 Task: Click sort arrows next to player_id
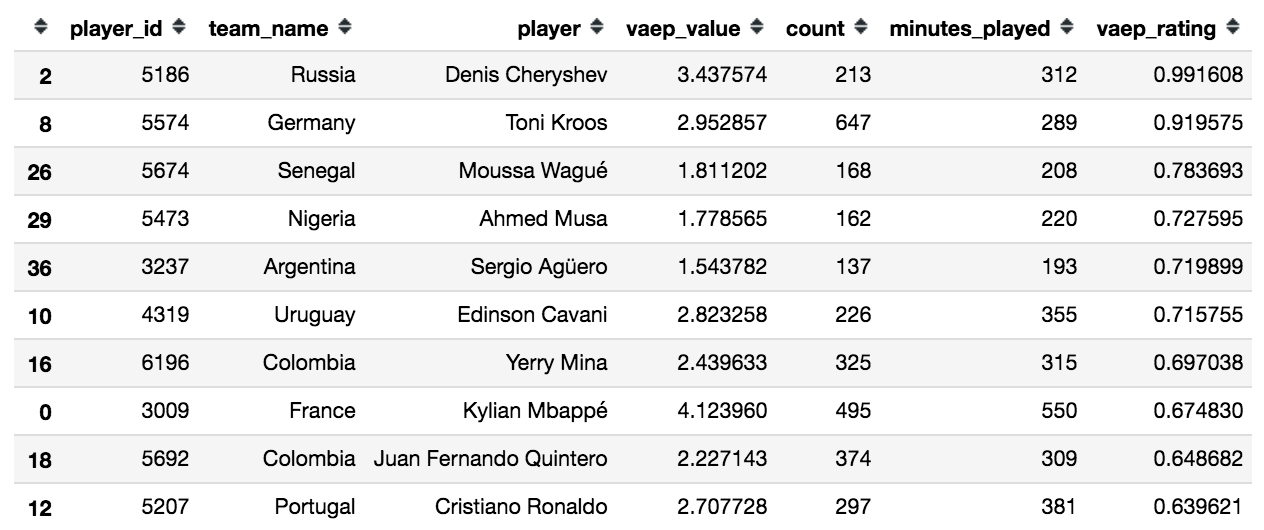[179, 28]
